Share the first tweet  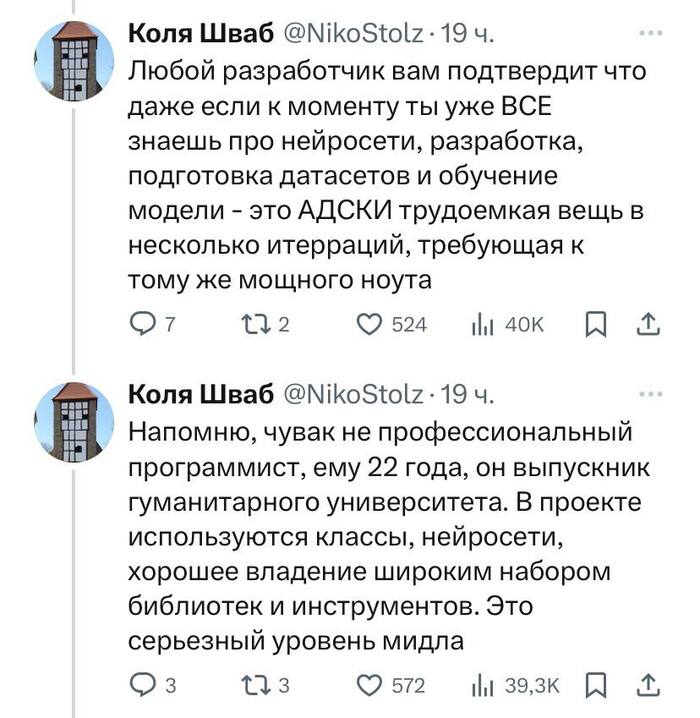[x=646, y=324]
